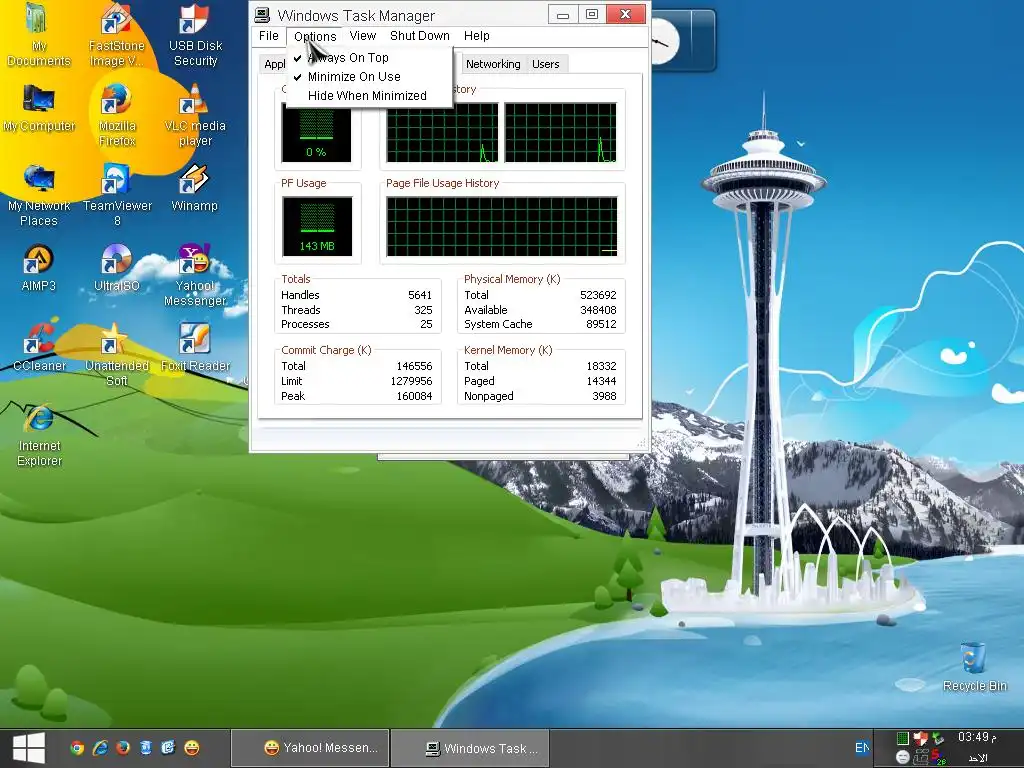Image resolution: width=1024 pixels, height=768 pixels.
Task: Close the Options menu header
Action: pyautogui.click(x=315, y=36)
